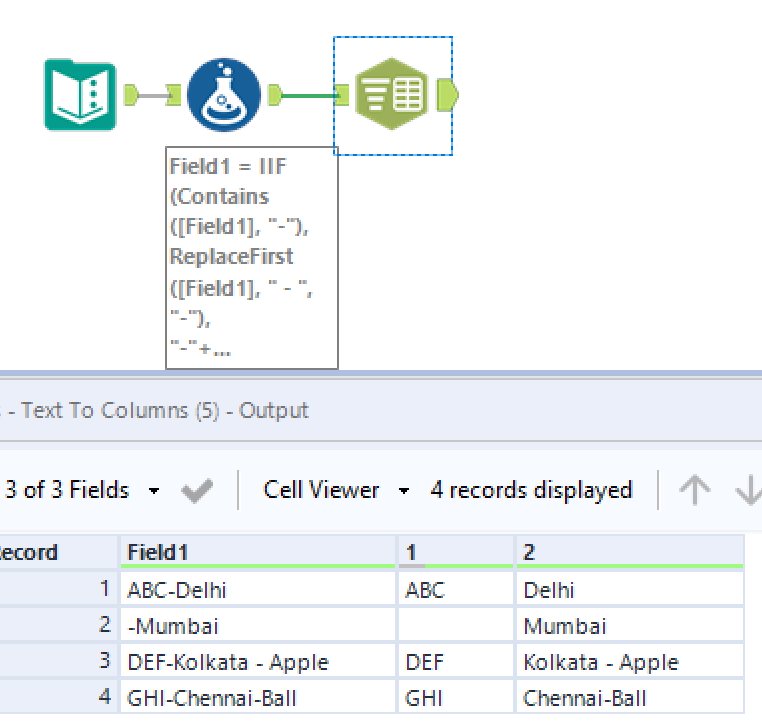Select column header 2 in results
762x723 pixels.
click(x=629, y=552)
